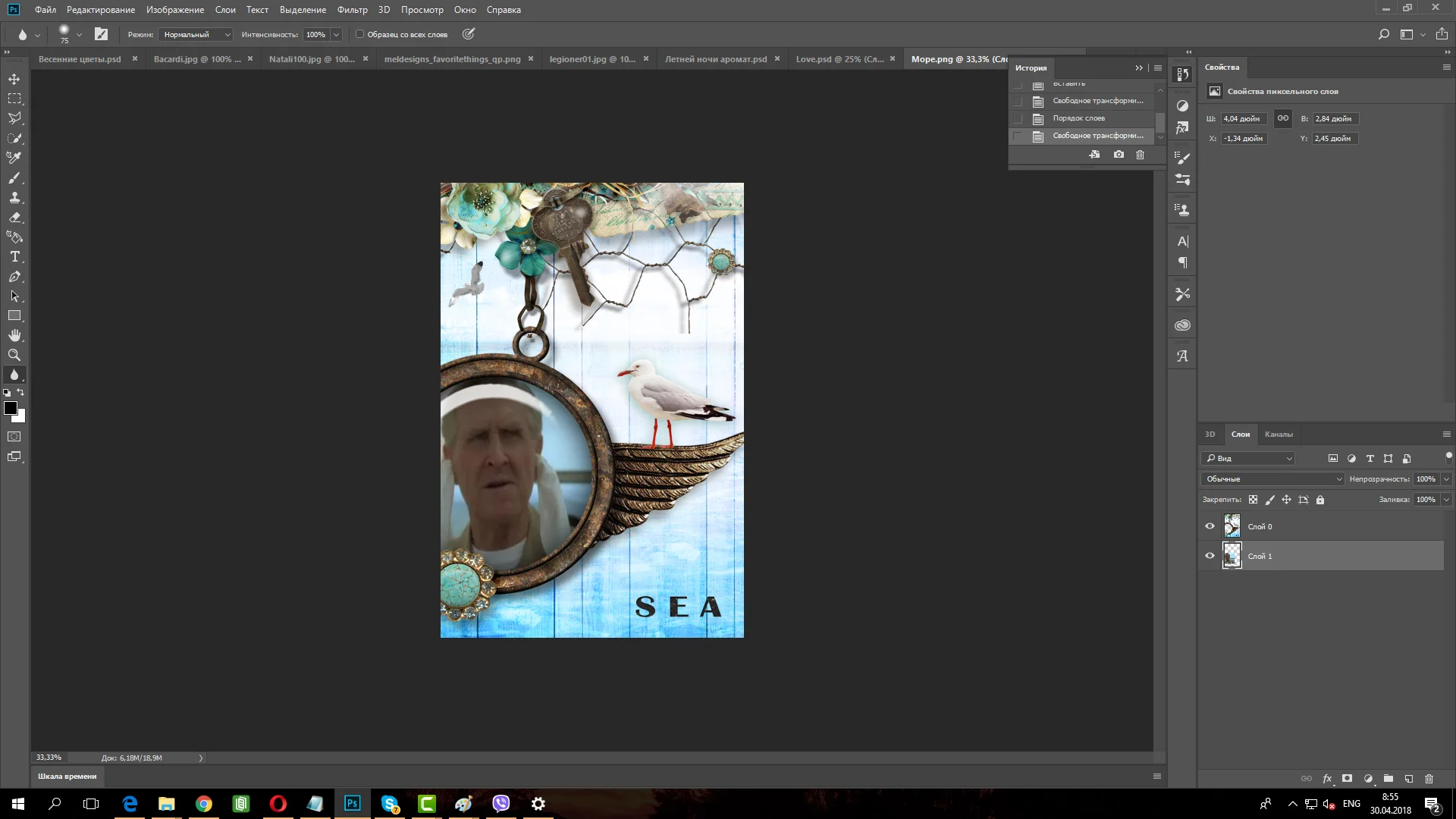
Task: Open the blur mode Нормальный dropdown
Action: pos(196,34)
